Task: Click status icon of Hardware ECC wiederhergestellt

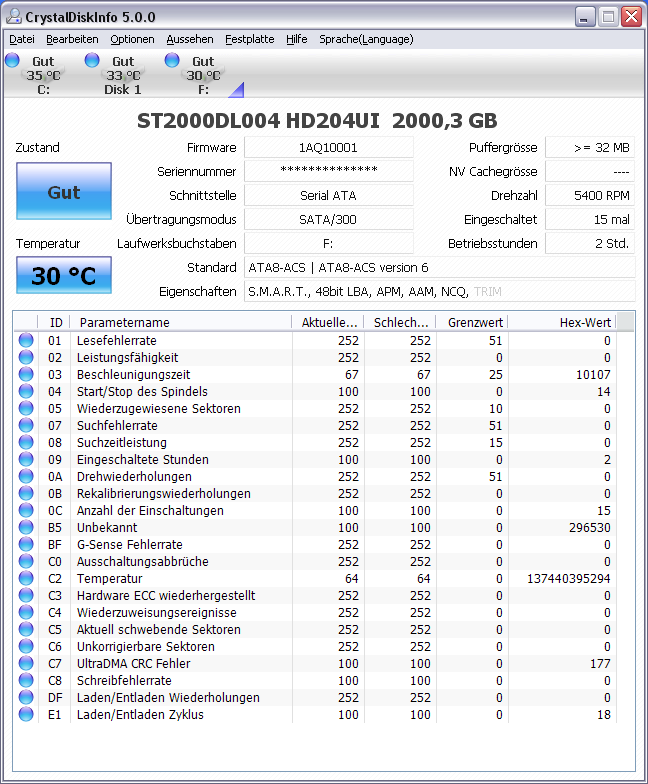Action: pos(26,596)
